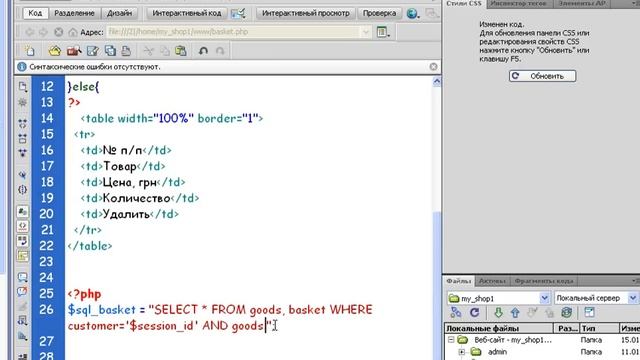The image size is (640, 360).
Task: Click the Cut scissors icon
Action: pos(149,51)
